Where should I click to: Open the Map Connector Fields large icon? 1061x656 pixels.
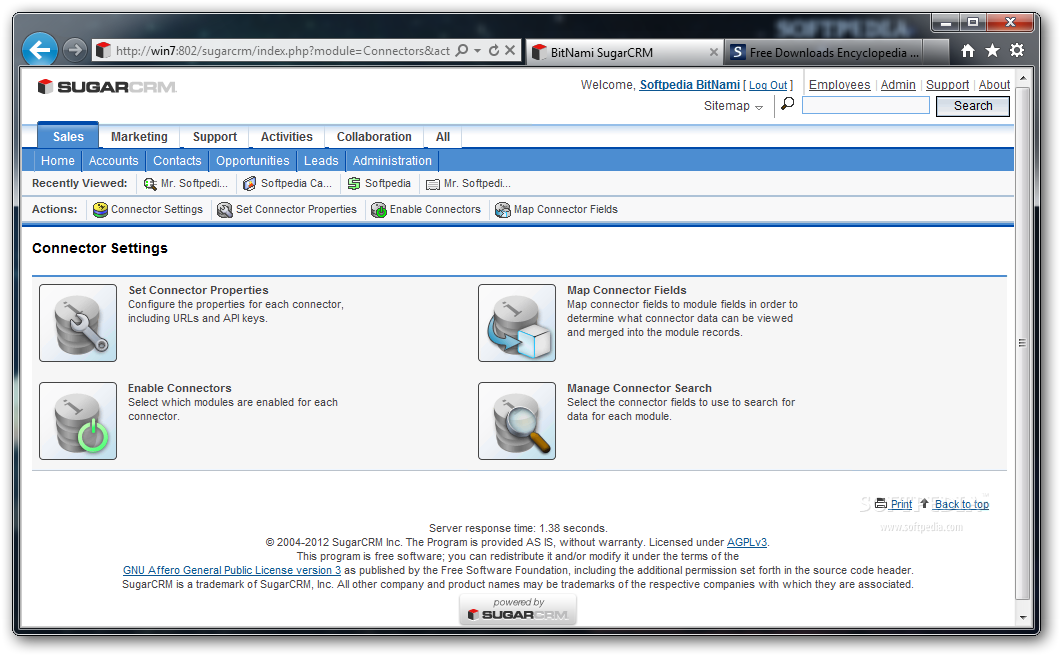click(x=517, y=323)
